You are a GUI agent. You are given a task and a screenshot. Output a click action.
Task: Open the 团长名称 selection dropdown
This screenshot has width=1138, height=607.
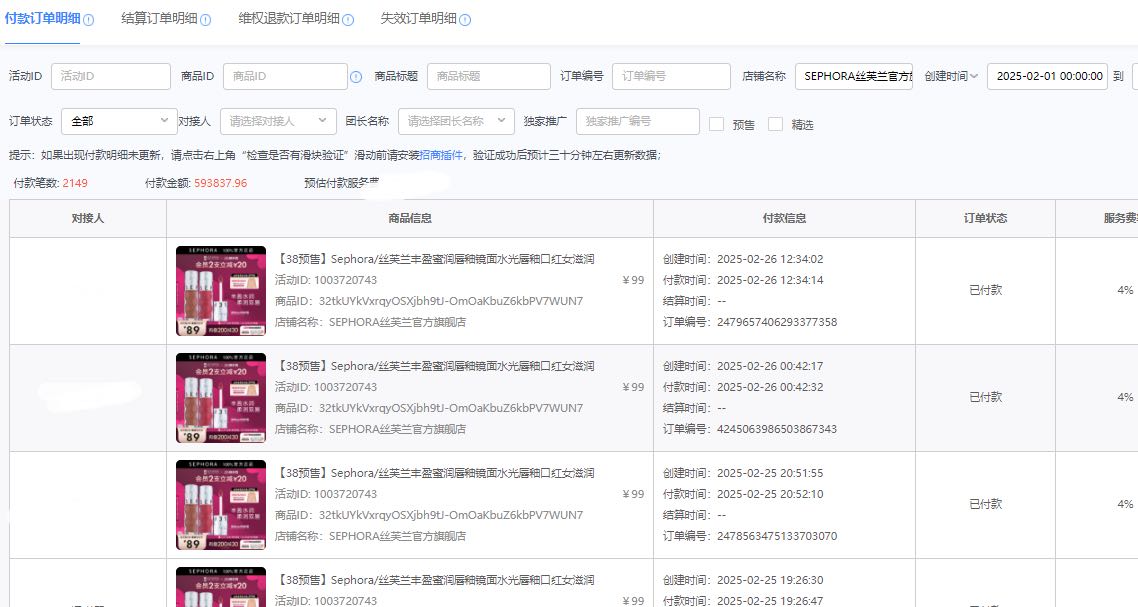(x=457, y=121)
